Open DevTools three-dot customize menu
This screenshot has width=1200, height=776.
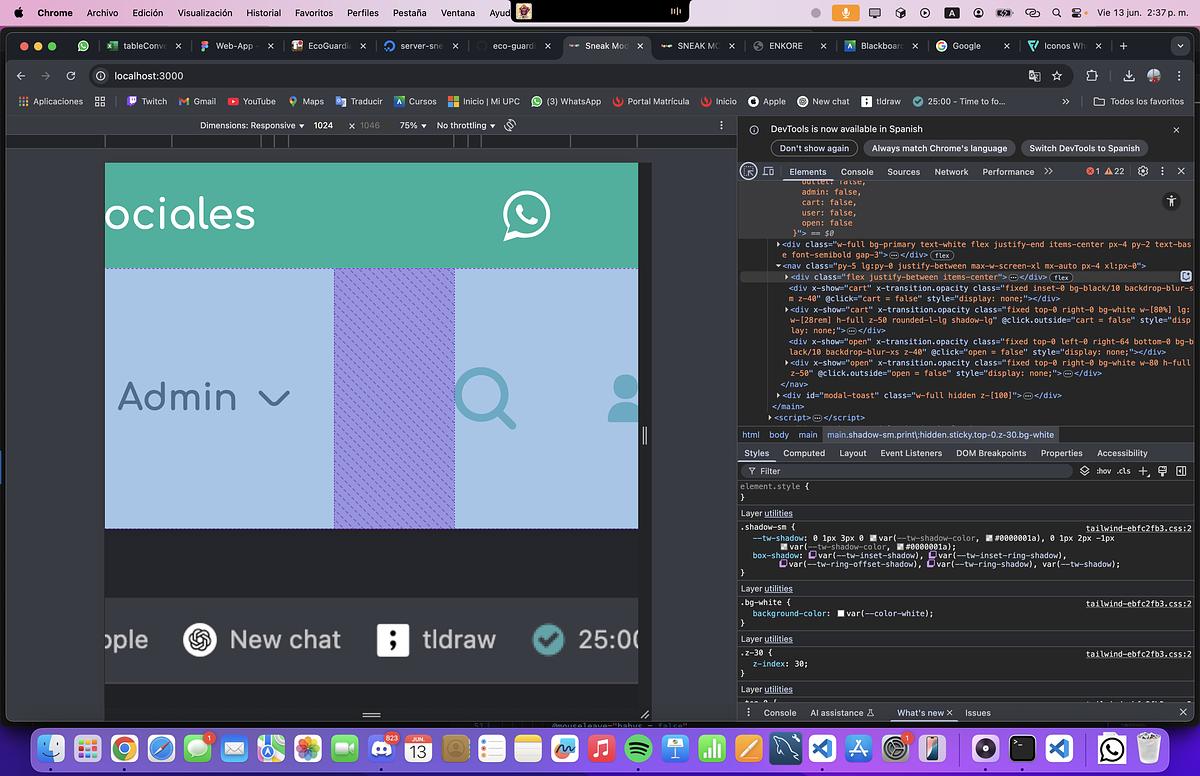1163,171
